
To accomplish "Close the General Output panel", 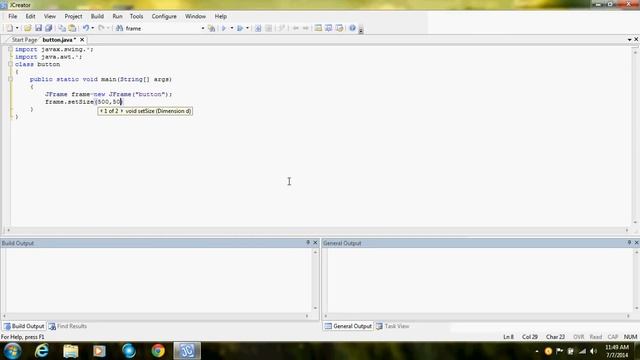I will pyautogui.click(x=636, y=242).
